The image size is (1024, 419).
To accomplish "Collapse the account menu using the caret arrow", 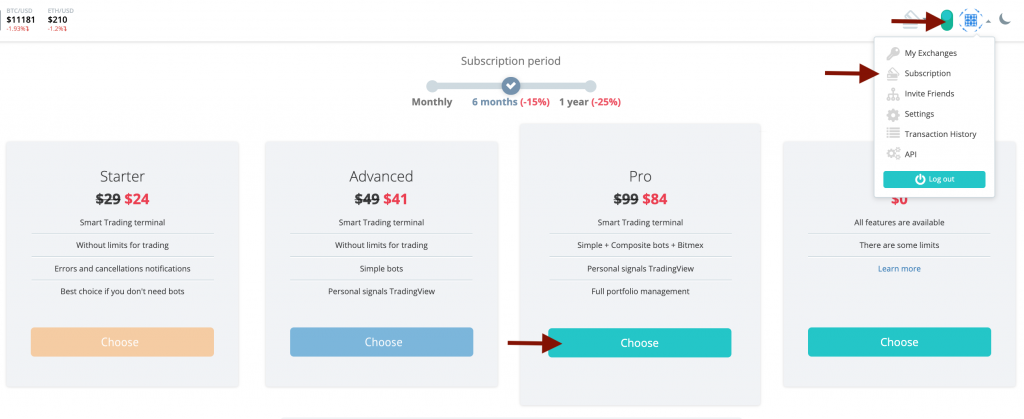I will pos(988,20).
